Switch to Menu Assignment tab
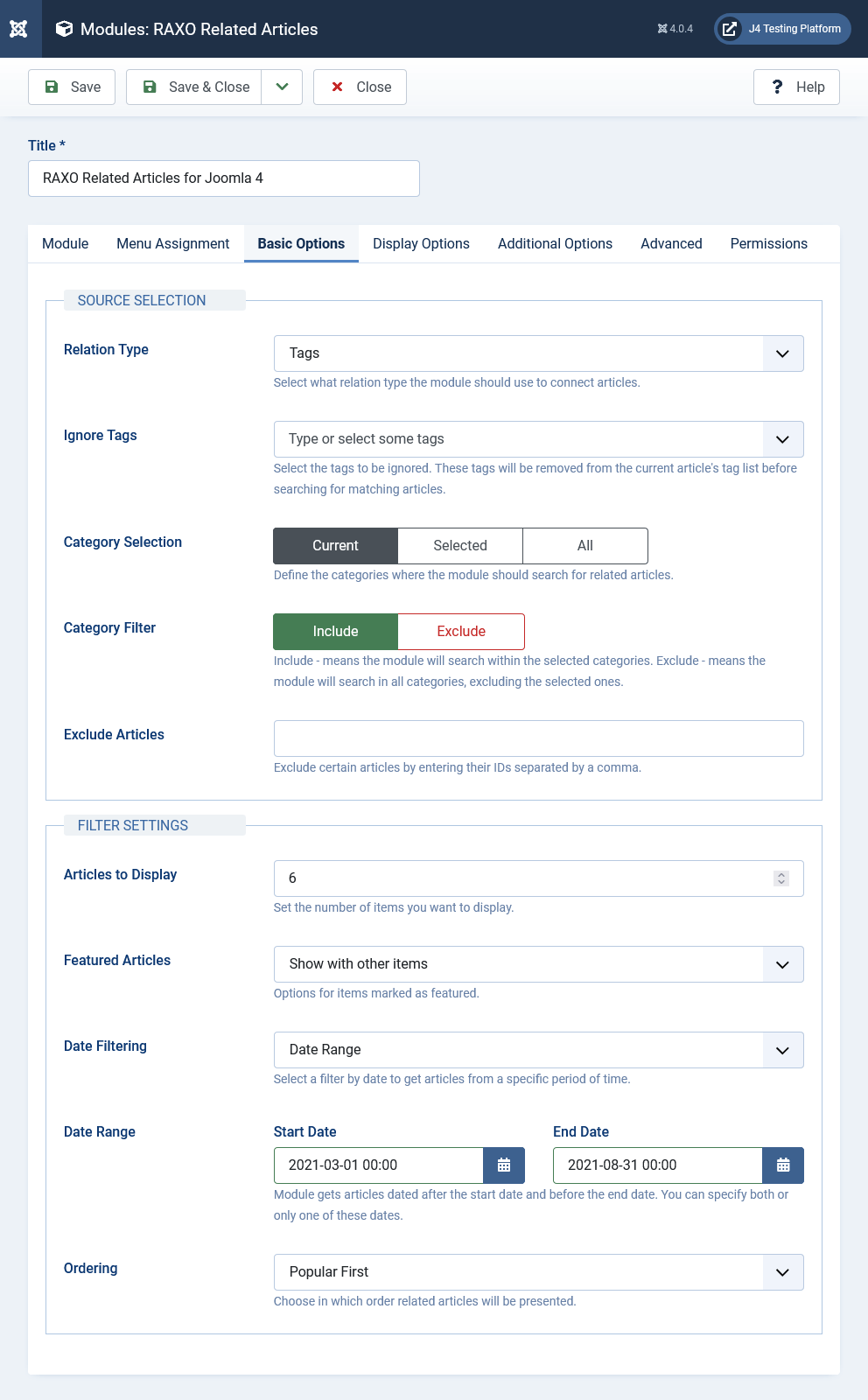 (x=173, y=243)
